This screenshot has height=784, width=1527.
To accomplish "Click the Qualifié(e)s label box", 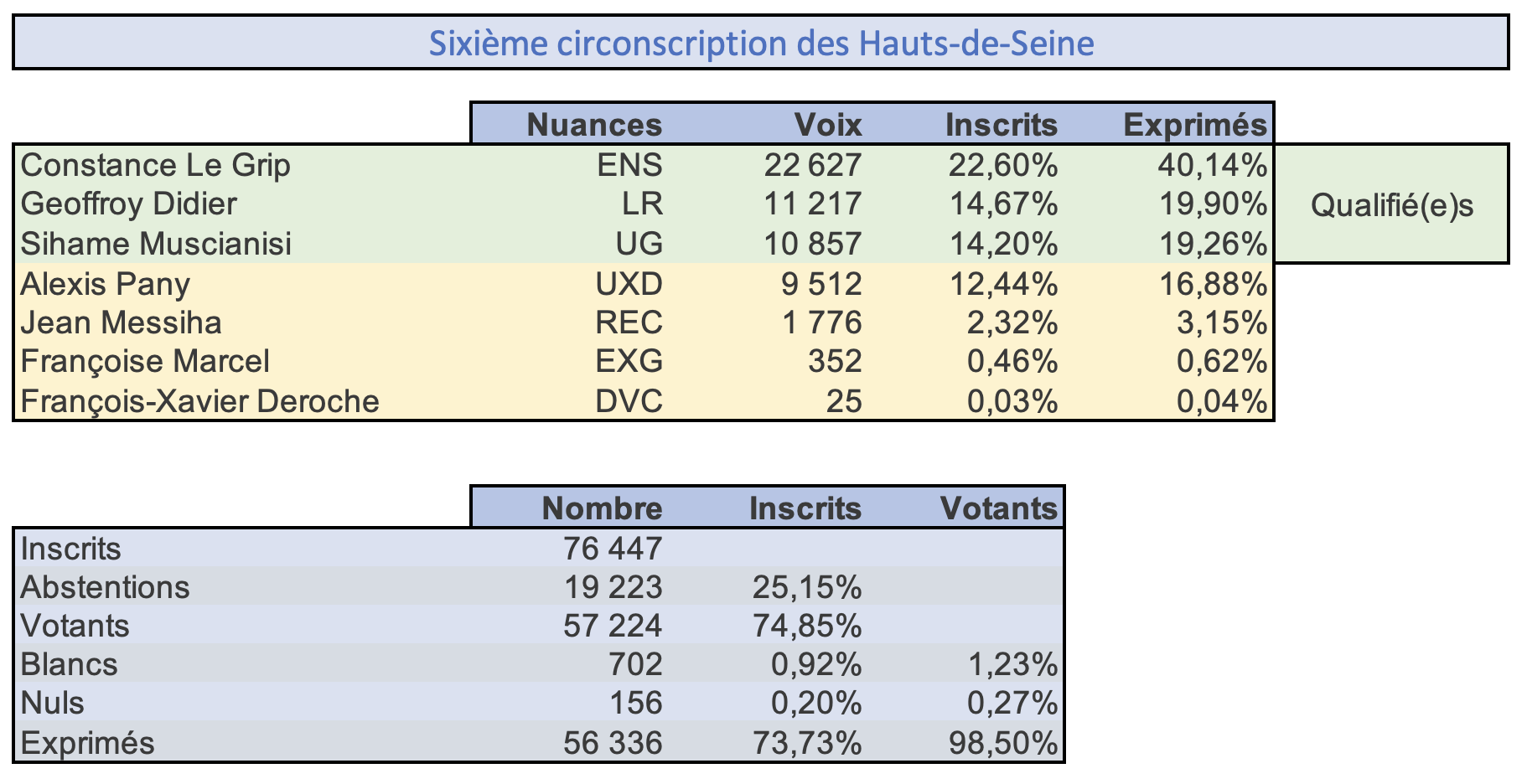I will (1391, 204).
